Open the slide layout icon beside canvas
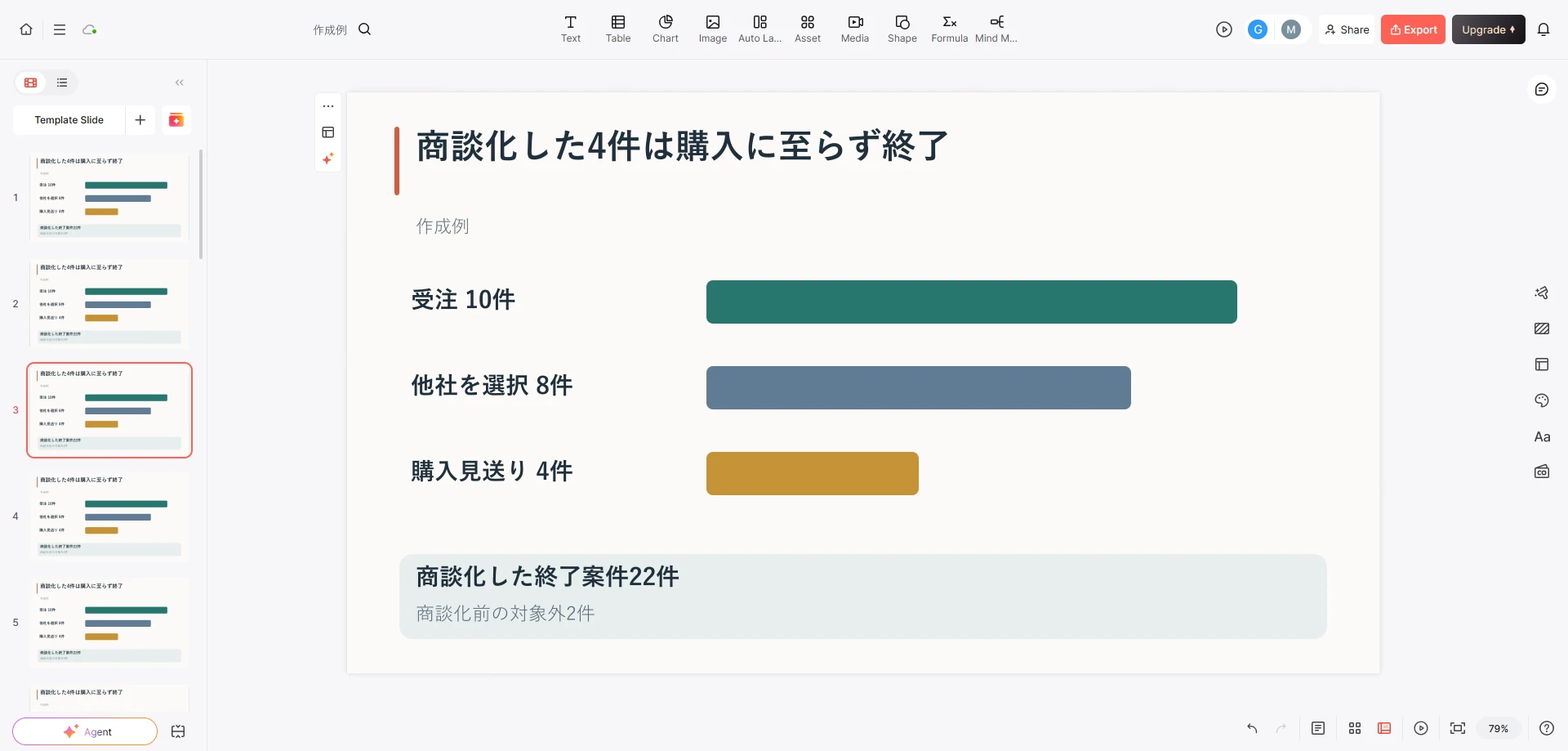This screenshot has width=1568, height=751. click(328, 132)
